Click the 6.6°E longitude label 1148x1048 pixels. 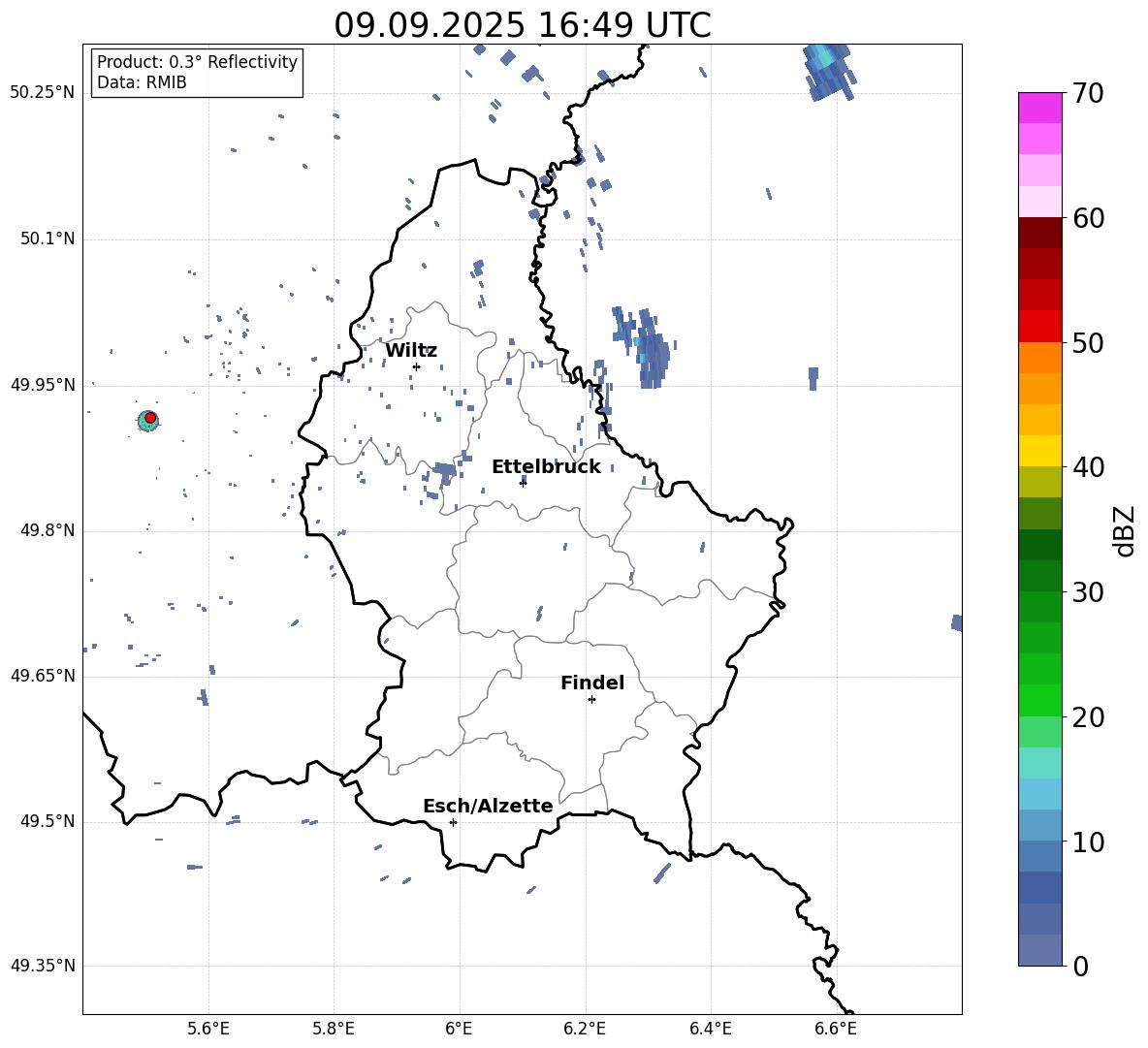[x=836, y=1029]
